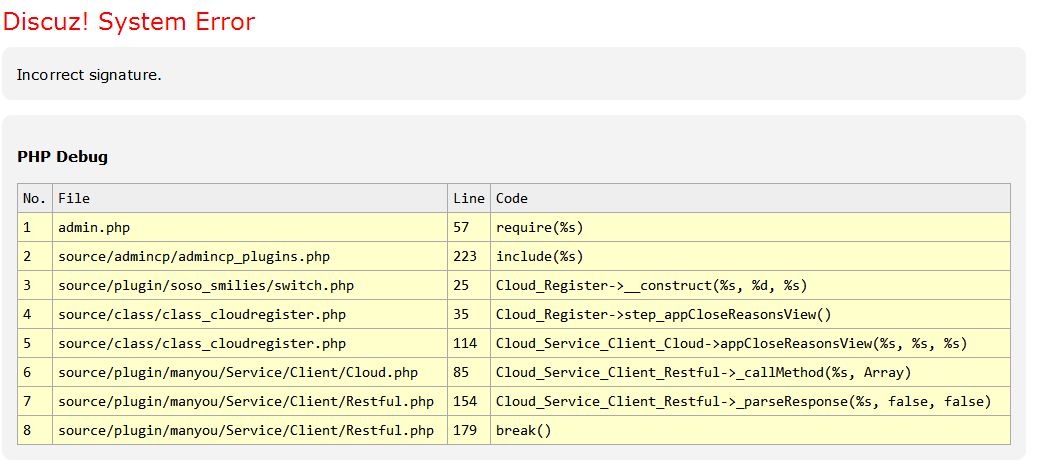Select the Cloud_Service_Client_Cloud->appCloseReasonsView code cell

pyautogui.click(x=750, y=343)
